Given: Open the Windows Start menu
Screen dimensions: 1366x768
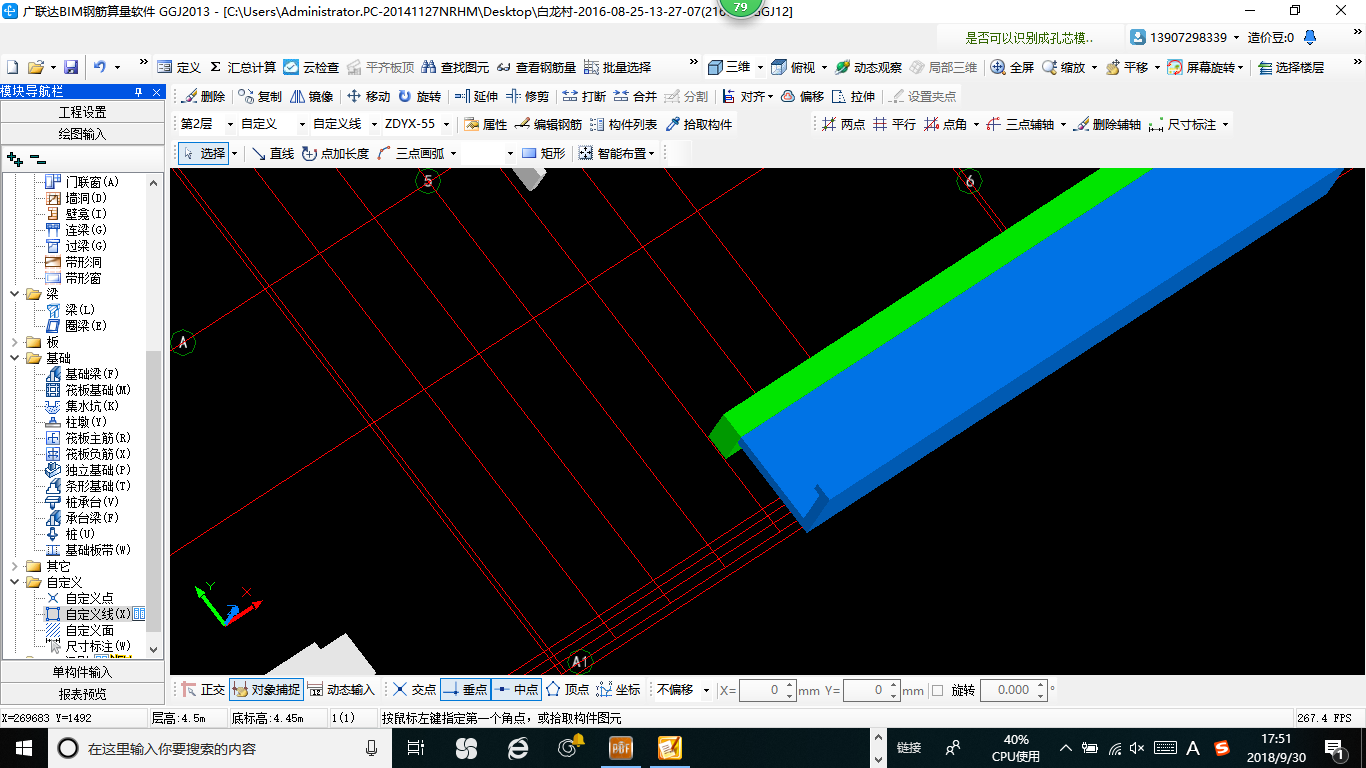Looking at the screenshot, I should coord(23,748).
